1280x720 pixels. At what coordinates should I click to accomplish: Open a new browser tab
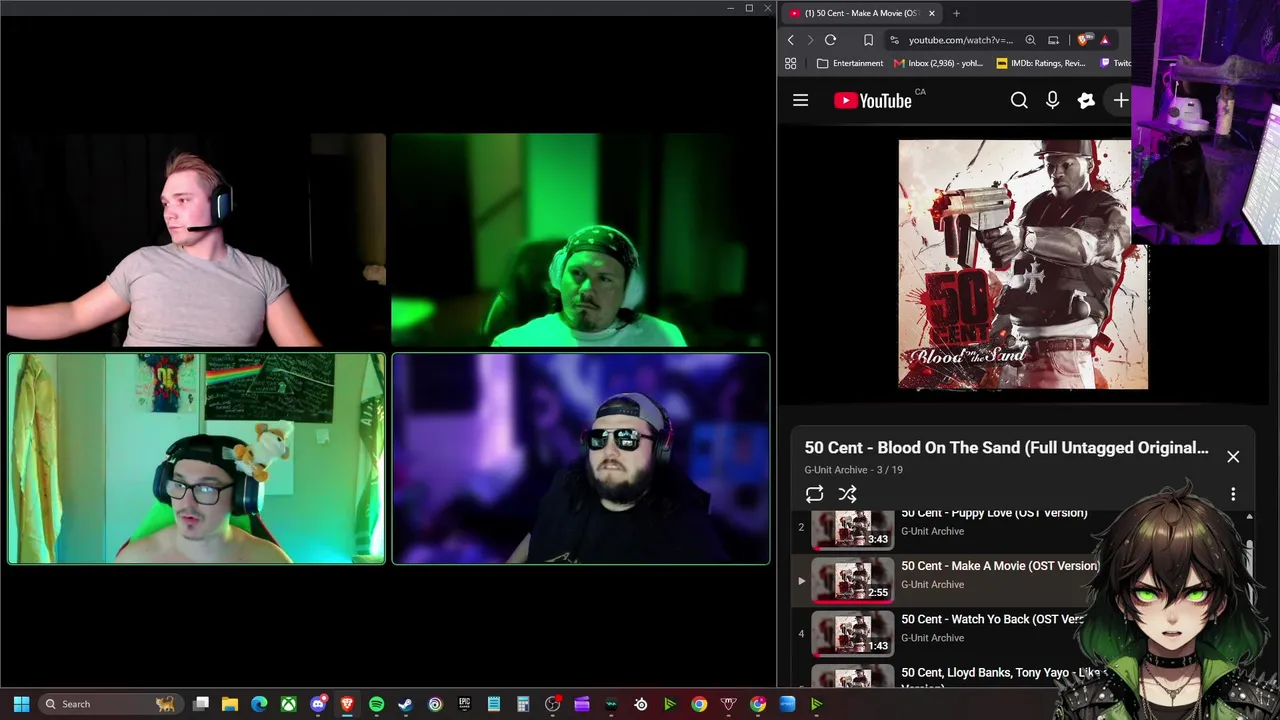[956, 13]
